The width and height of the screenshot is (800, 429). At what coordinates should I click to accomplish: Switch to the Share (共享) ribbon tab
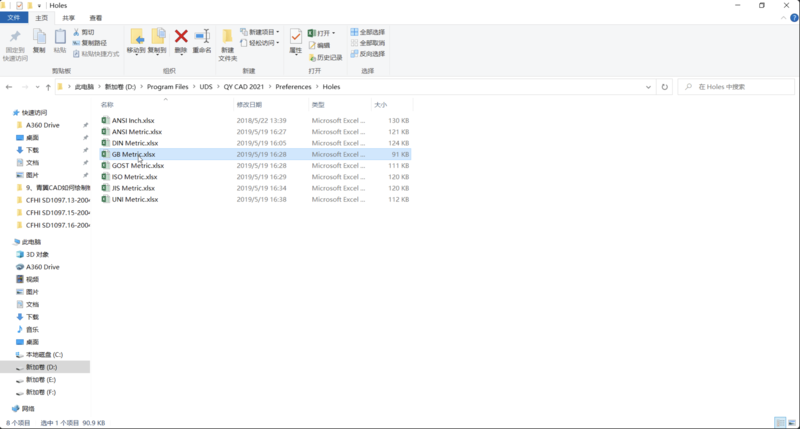click(68, 18)
